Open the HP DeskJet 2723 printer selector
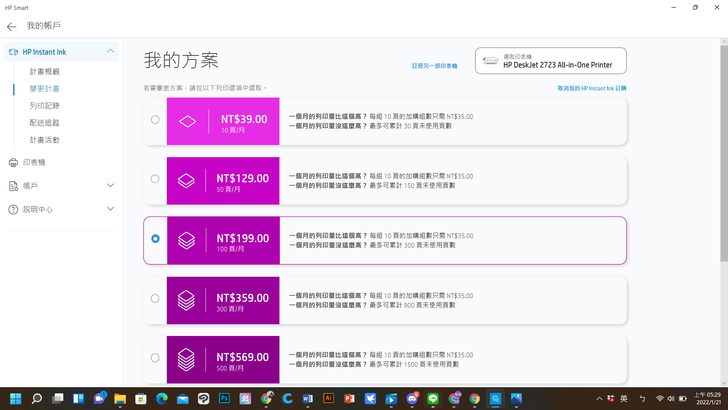This screenshot has width=728, height=410. coord(551,61)
